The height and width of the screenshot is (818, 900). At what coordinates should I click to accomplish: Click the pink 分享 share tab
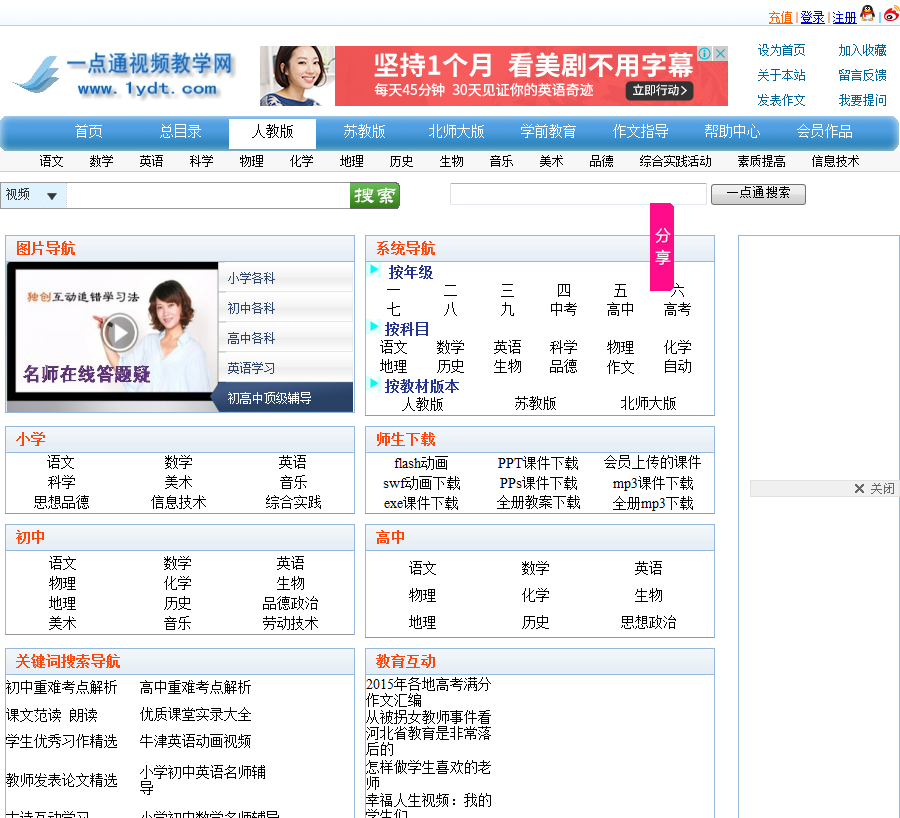click(662, 247)
